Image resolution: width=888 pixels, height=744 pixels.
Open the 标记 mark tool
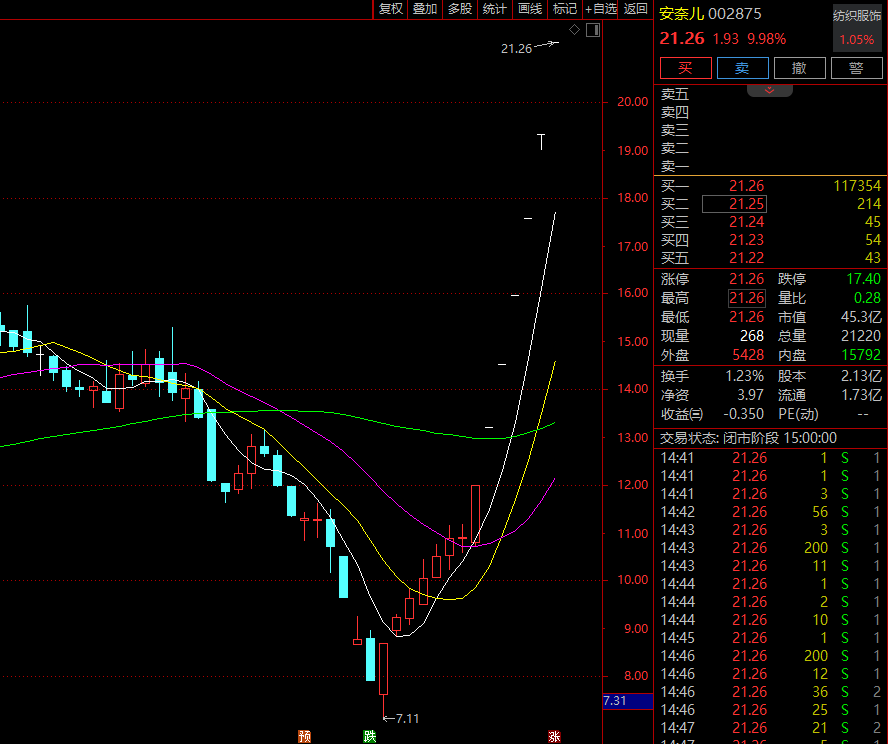click(565, 9)
